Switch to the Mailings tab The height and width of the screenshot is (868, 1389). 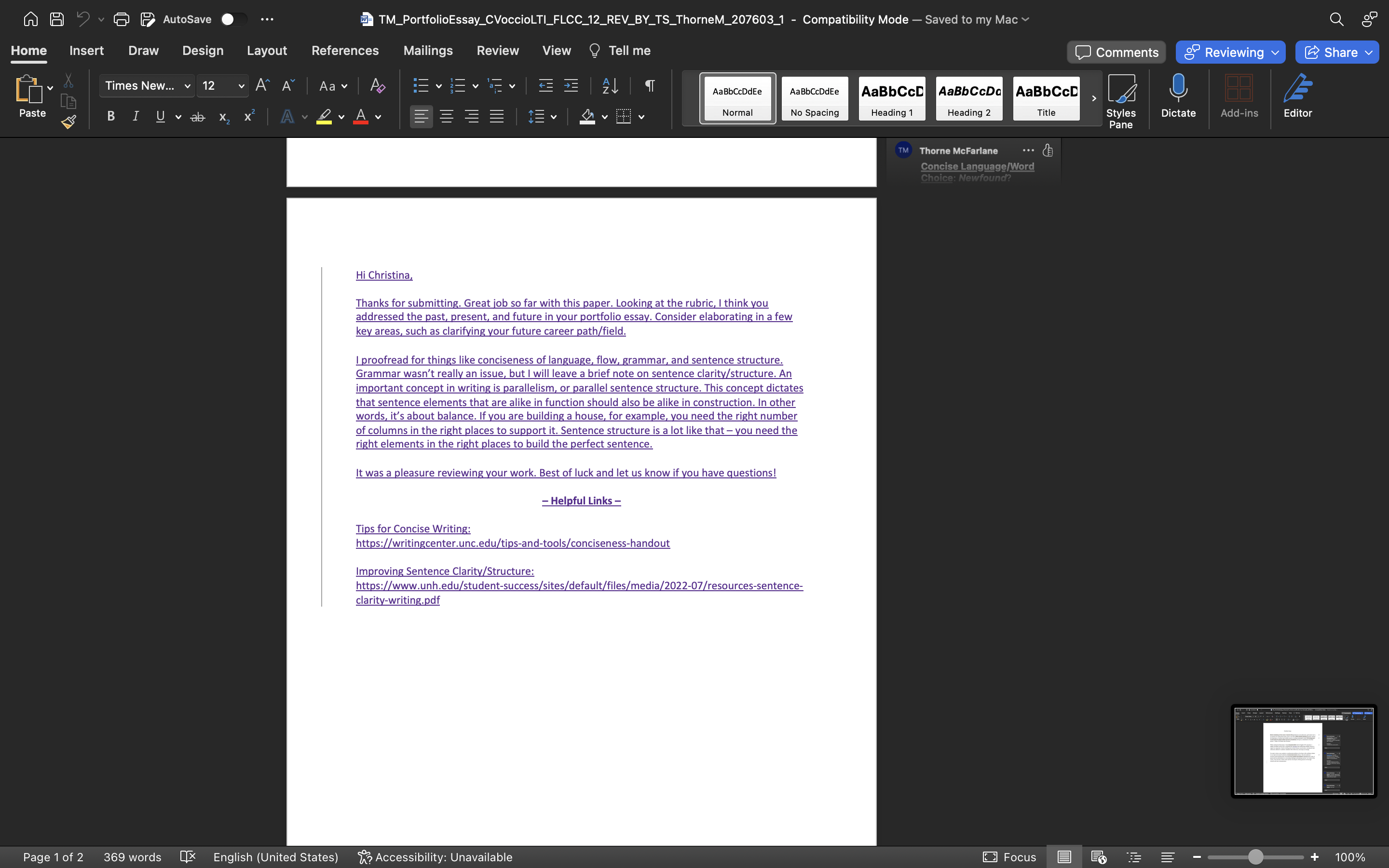pyautogui.click(x=428, y=51)
